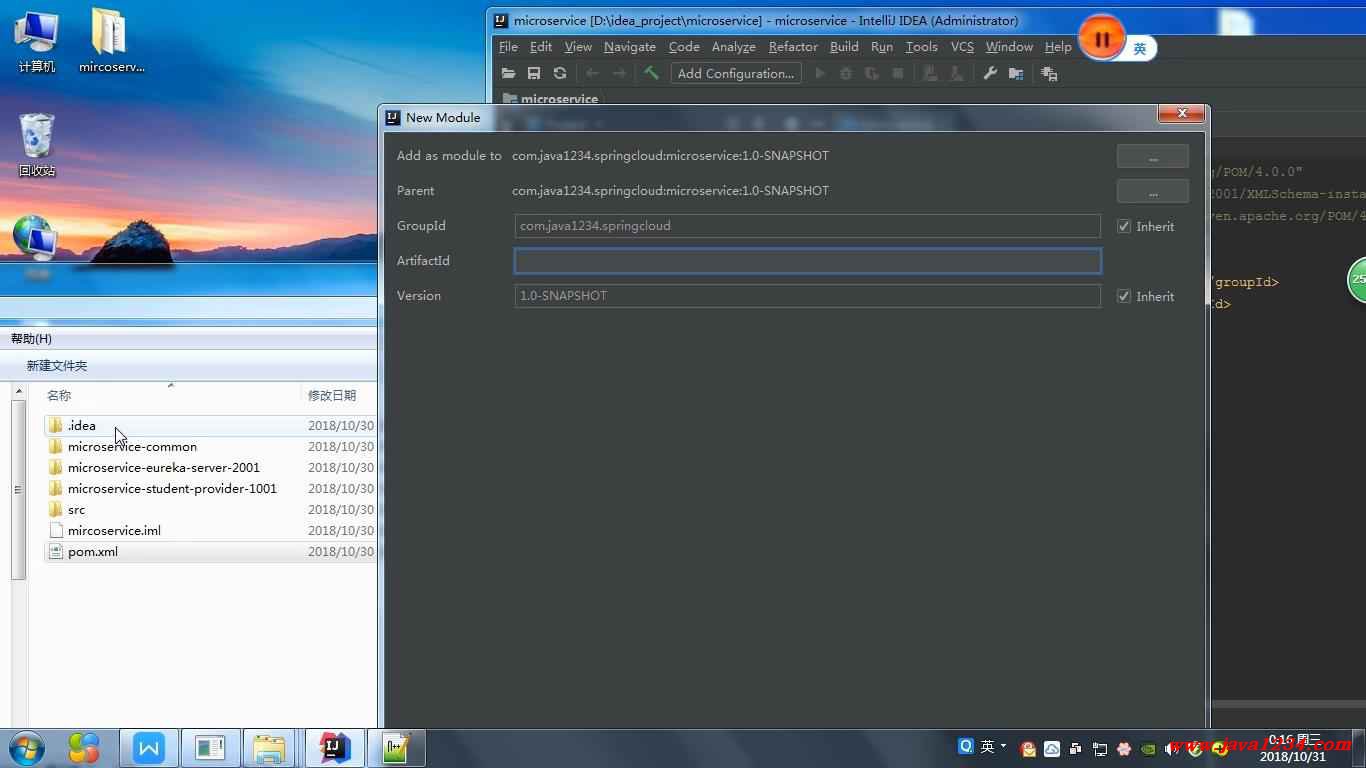
Task: Click the Explorer left pane scrollbar
Action: click(x=17, y=490)
